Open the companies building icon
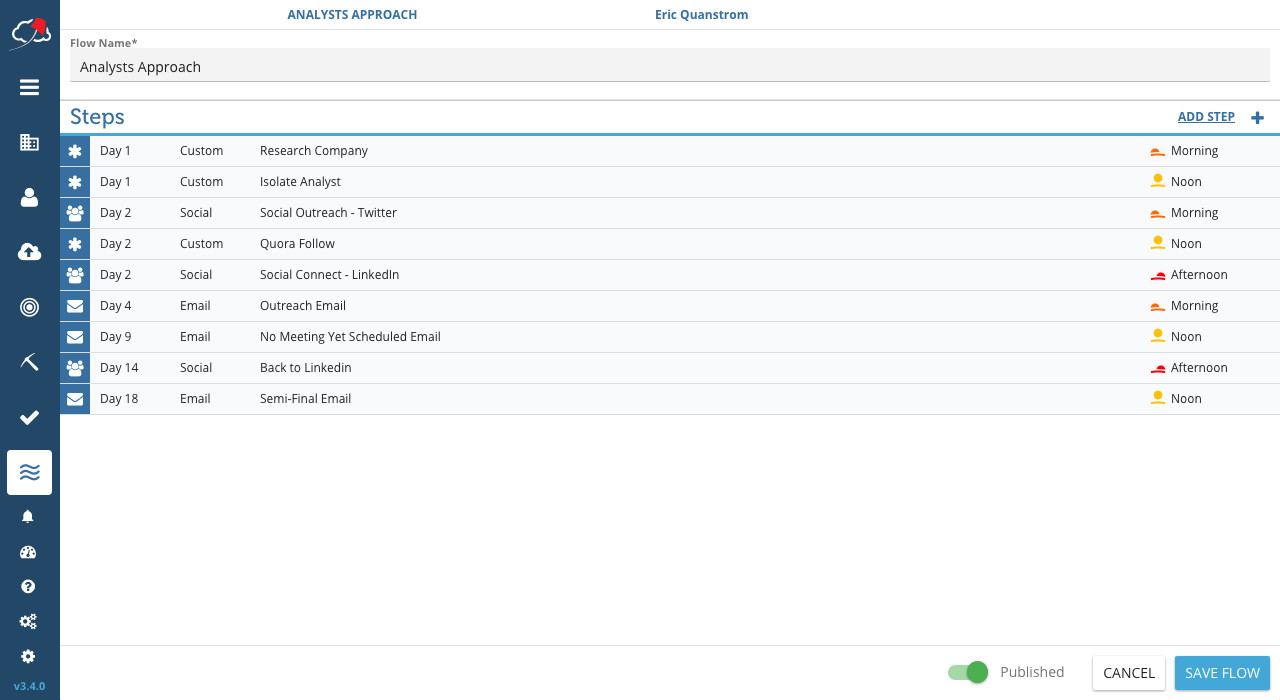This screenshot has height=700, width=1280. pyautogui.click(x=29, y=142)
